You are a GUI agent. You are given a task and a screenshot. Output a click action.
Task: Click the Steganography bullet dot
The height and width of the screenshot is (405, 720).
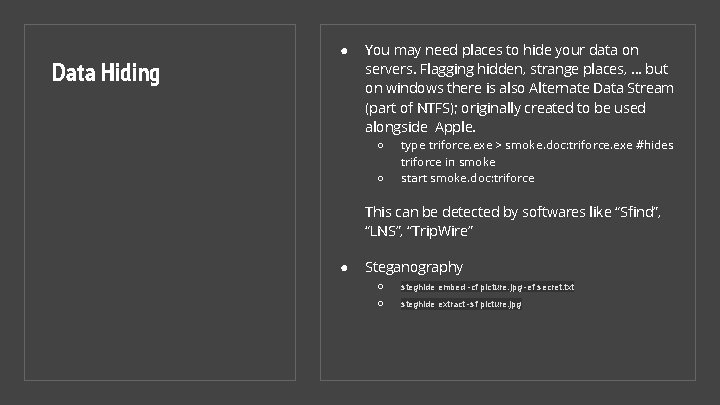tap(344, 268)
